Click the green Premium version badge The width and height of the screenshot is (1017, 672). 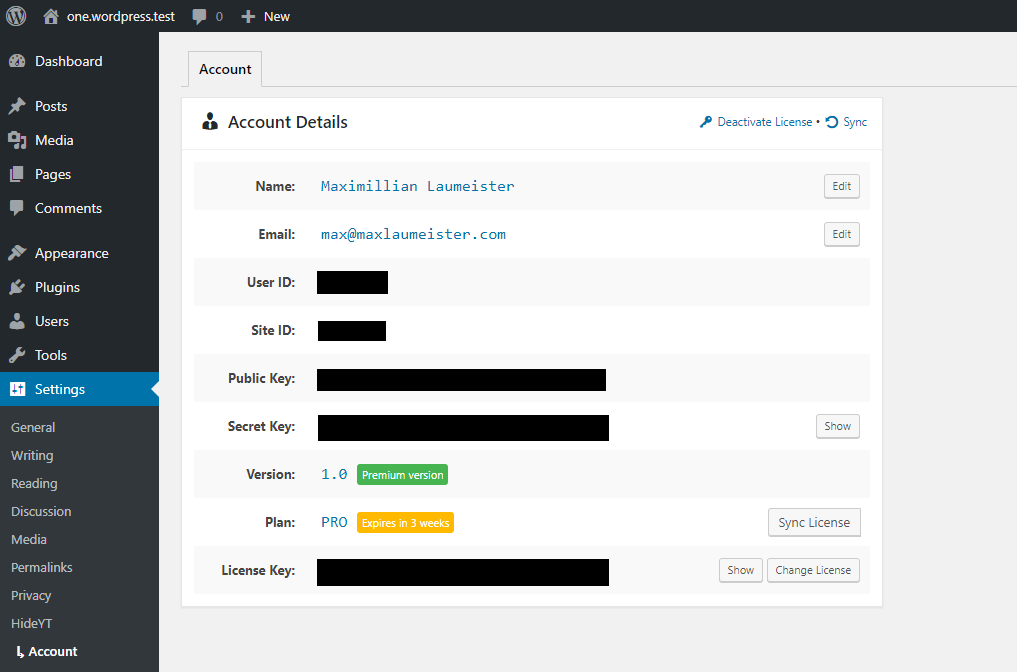click(402, 474)
